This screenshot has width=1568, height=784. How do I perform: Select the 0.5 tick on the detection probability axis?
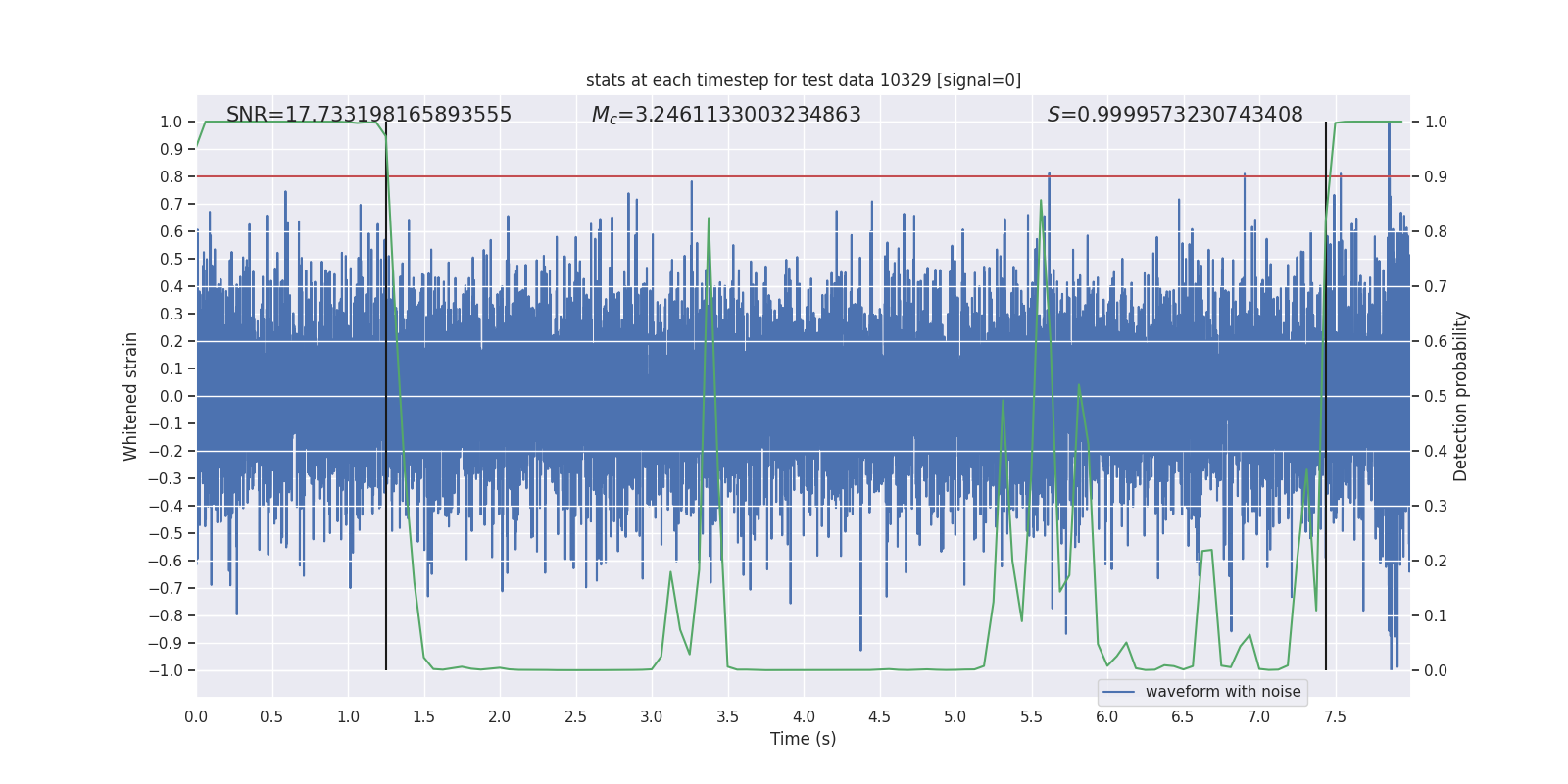1436,396
